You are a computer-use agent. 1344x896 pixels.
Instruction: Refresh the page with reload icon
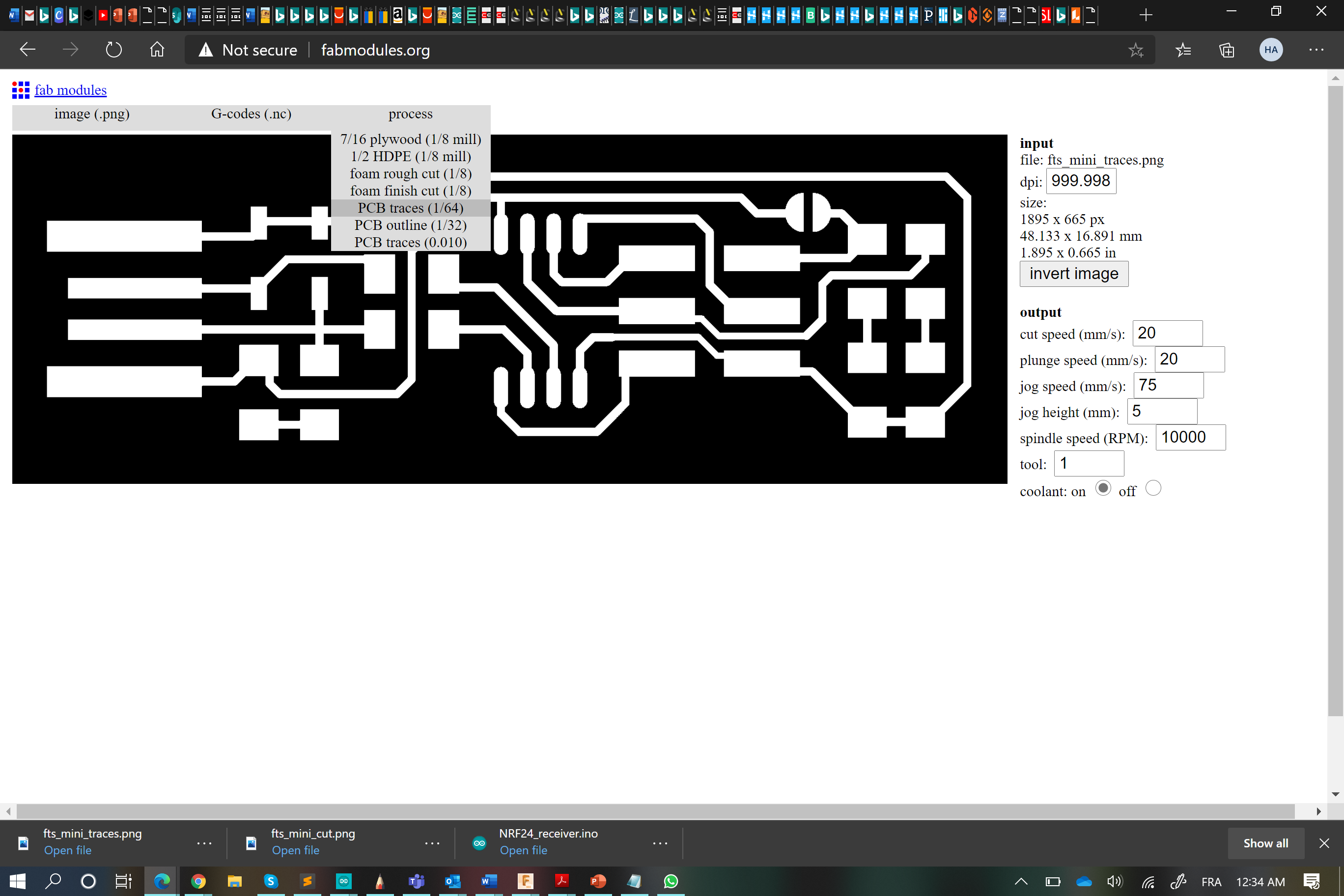tap(113, 50)
